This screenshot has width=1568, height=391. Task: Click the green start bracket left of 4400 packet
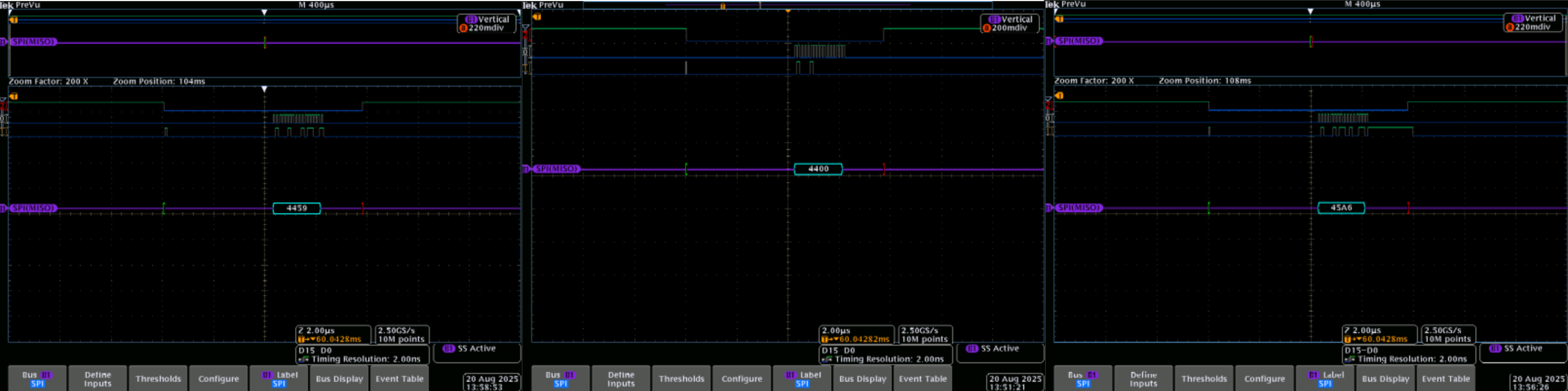coord(686,169)
